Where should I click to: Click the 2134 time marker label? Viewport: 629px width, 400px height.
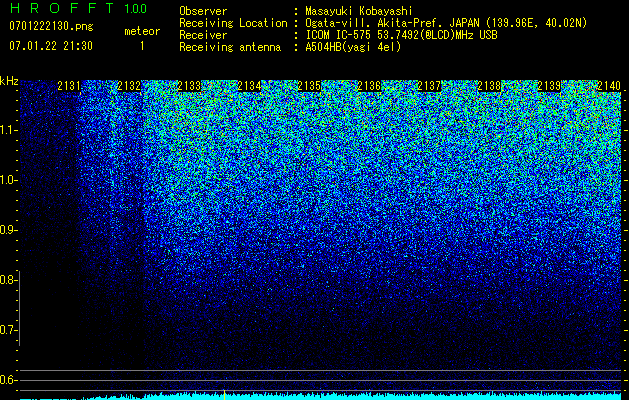point(249,86)
